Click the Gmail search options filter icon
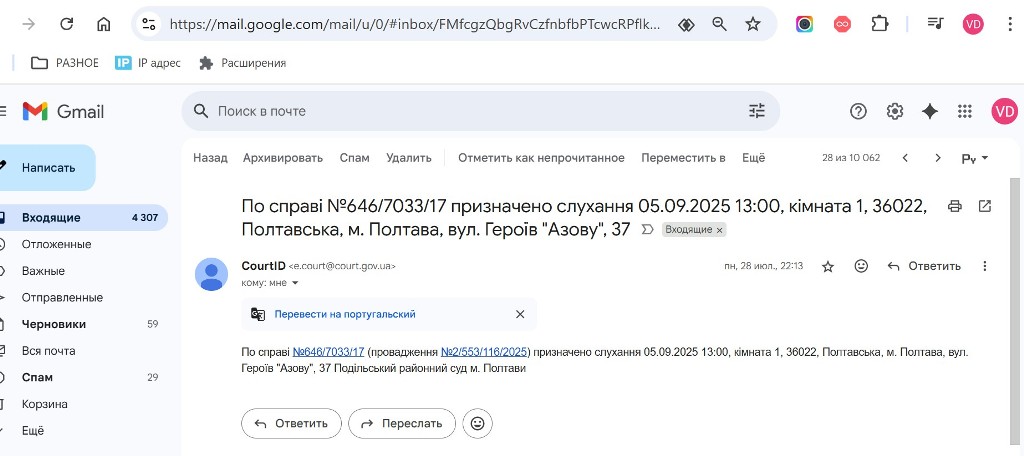This screenshot has height=456, width=1024. (x=757, y=111)
